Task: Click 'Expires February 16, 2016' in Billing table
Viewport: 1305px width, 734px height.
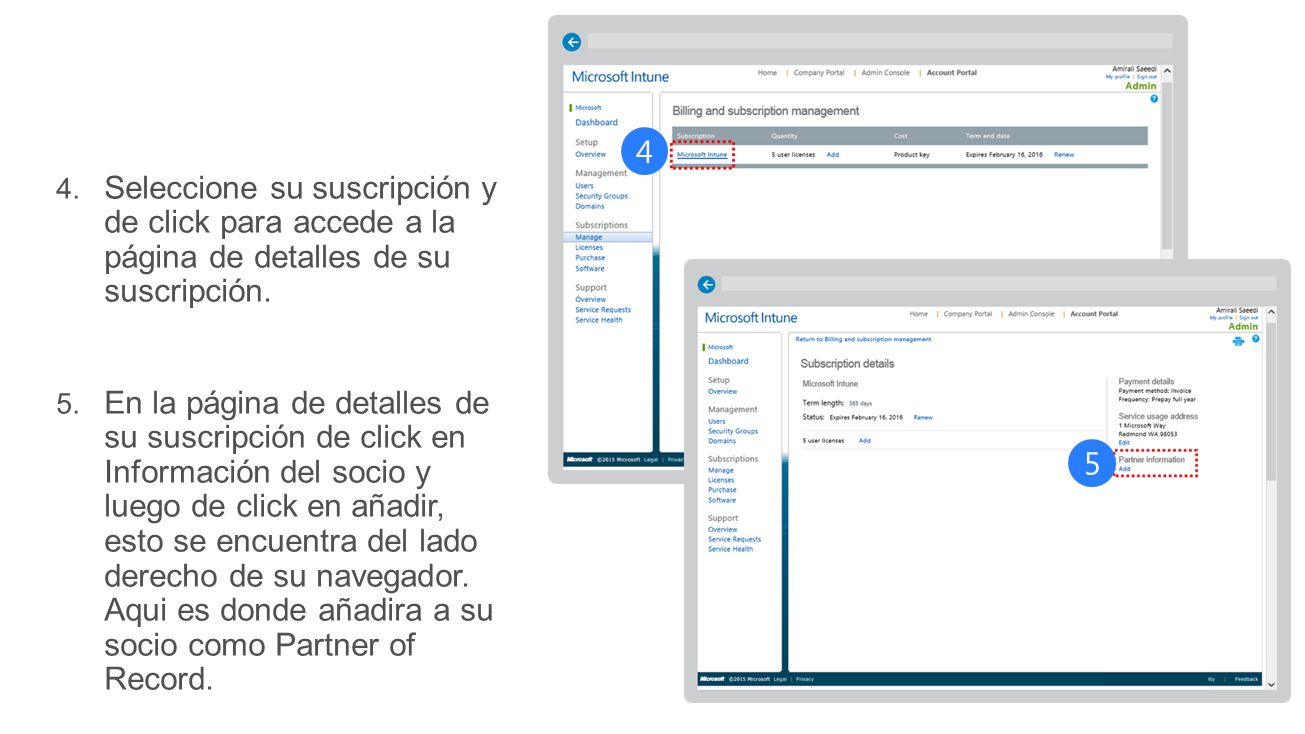Action: (x=1004, y=155)
